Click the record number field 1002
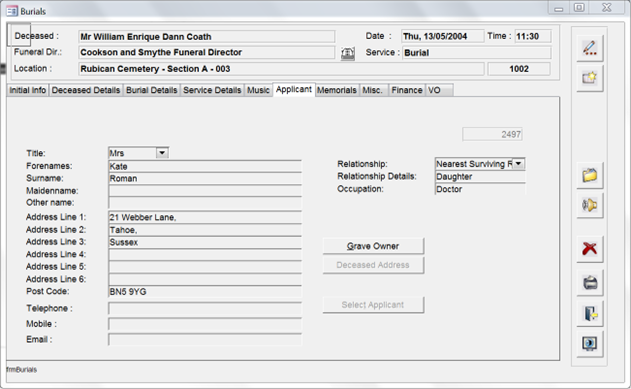The height and width of the screenshot is (389, 631). point(519,69)
